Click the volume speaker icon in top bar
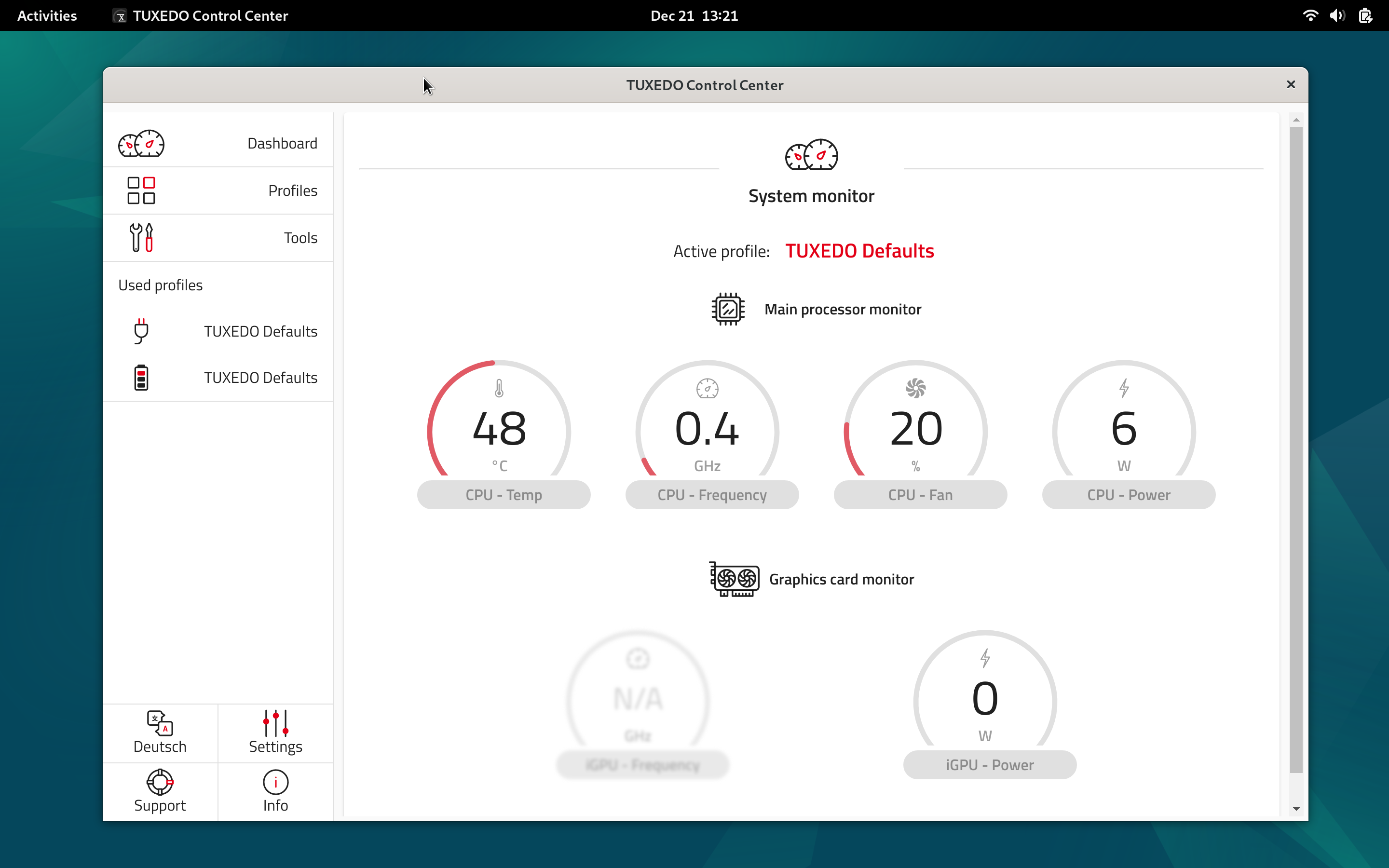 (x=1337, y=15)
